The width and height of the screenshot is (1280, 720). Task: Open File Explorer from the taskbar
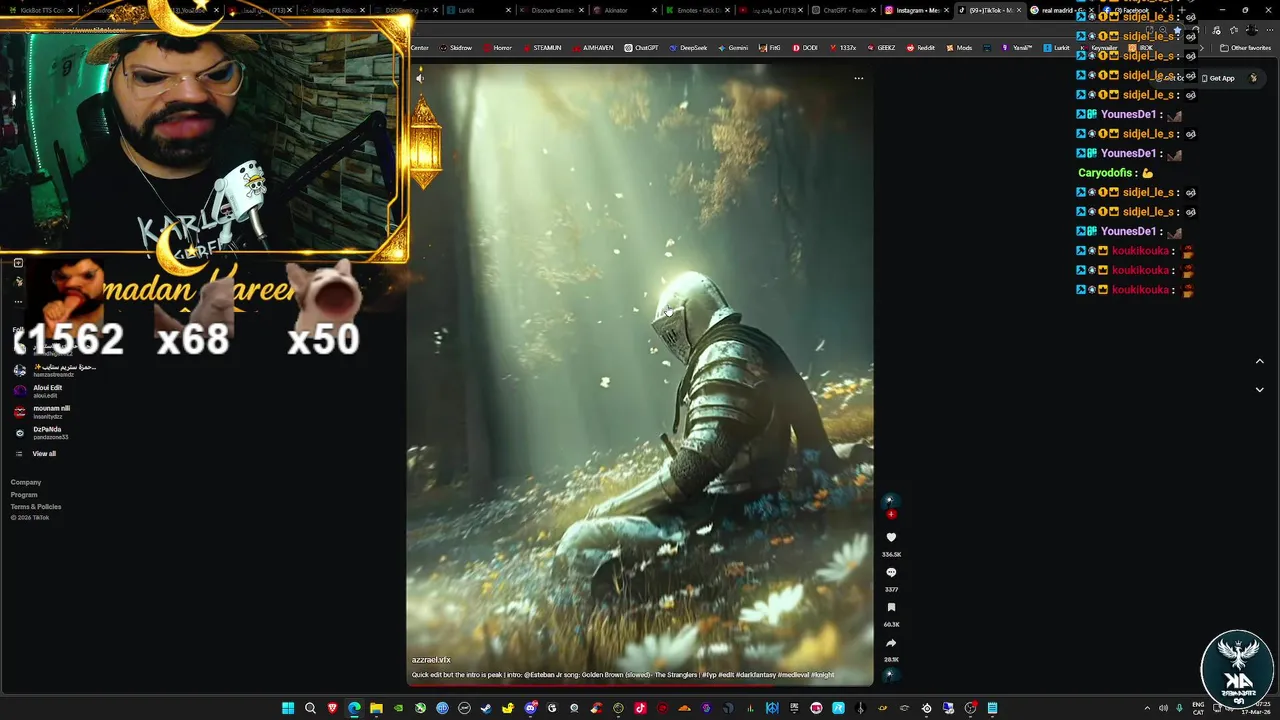(x=376, y=708)
